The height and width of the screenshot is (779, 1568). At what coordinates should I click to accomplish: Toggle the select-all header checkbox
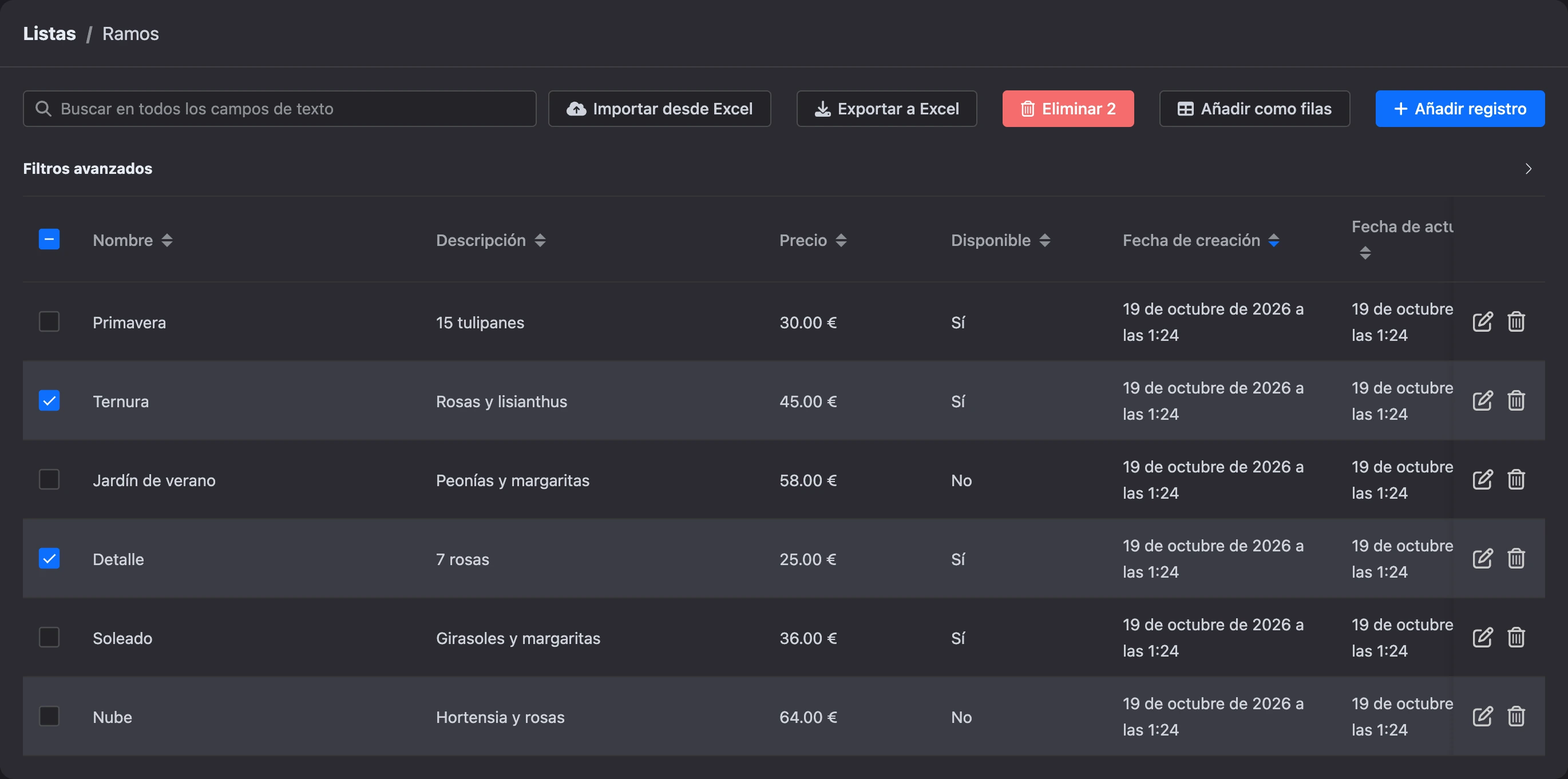[x=49, y=239]
